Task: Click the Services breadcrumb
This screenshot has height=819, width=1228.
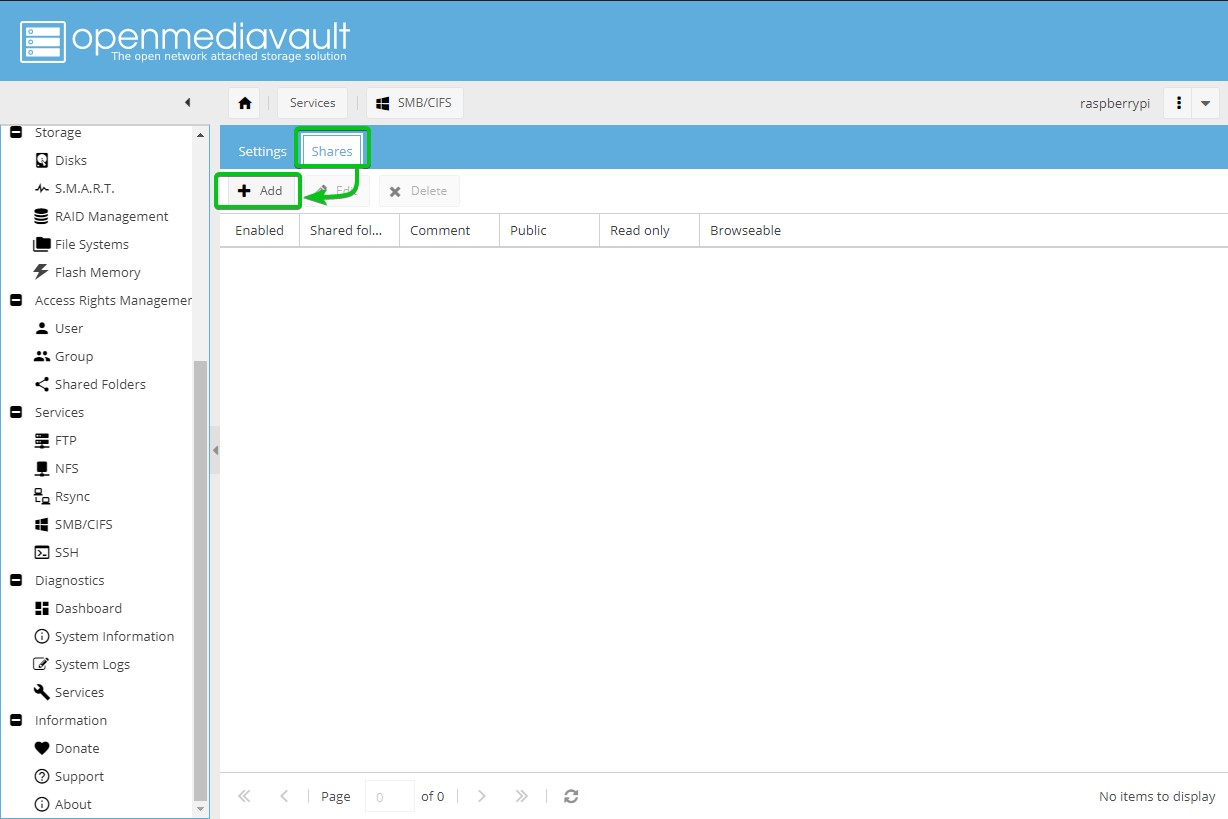Action: click(x=313, y=103)
